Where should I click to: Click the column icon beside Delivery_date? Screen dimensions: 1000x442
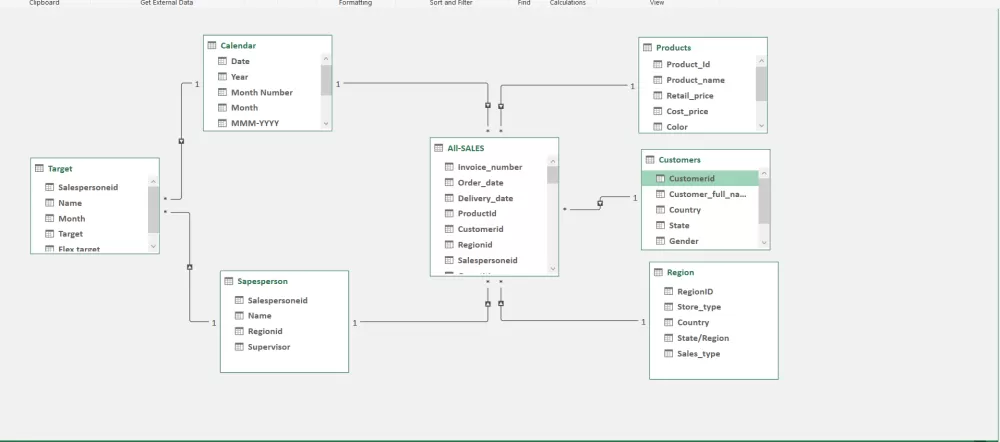(449, 198)
